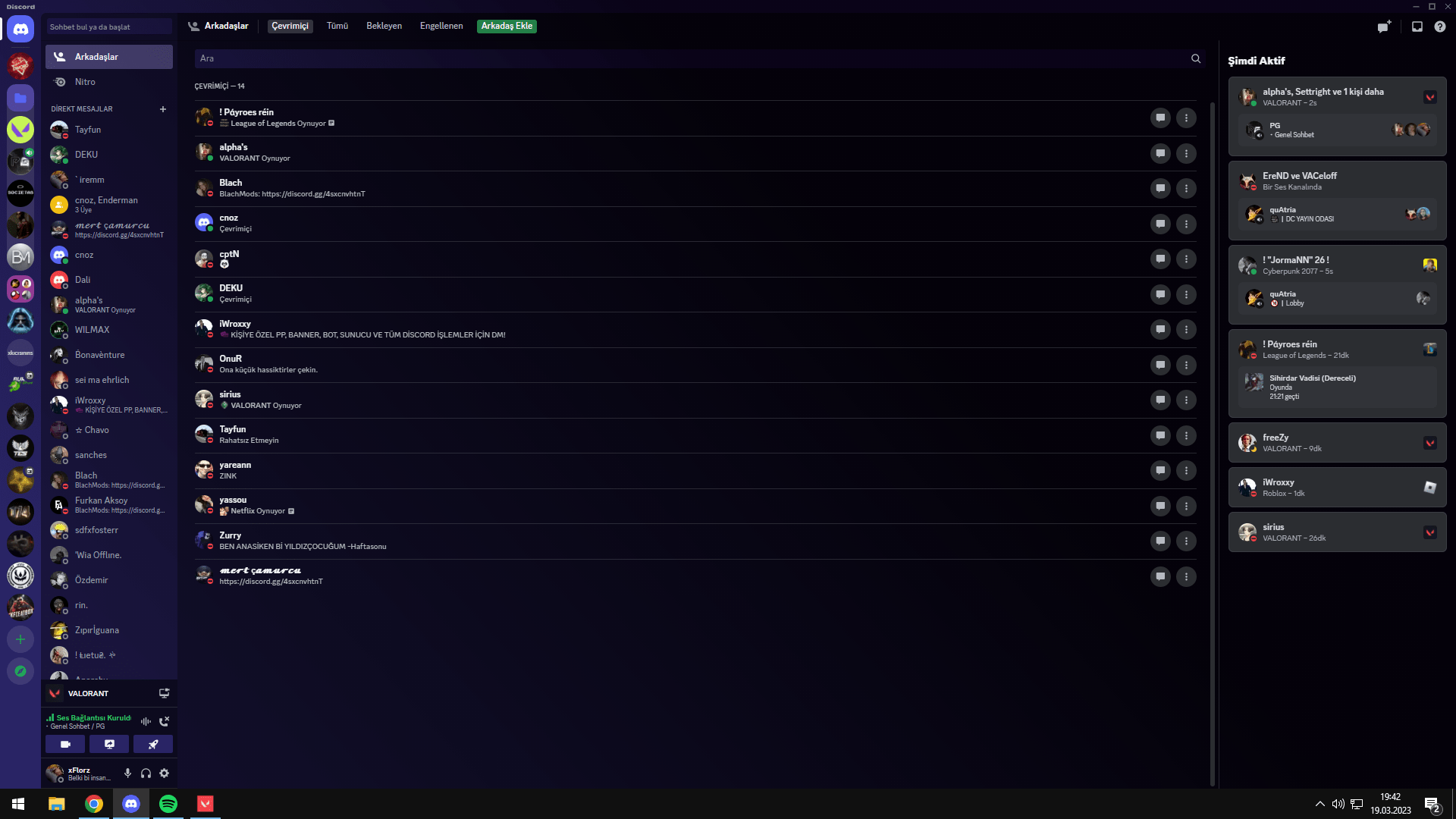The height and width of the screenshot is (819, 1456).
Task: Open the Windows Start menu
Action: (18, 804)
